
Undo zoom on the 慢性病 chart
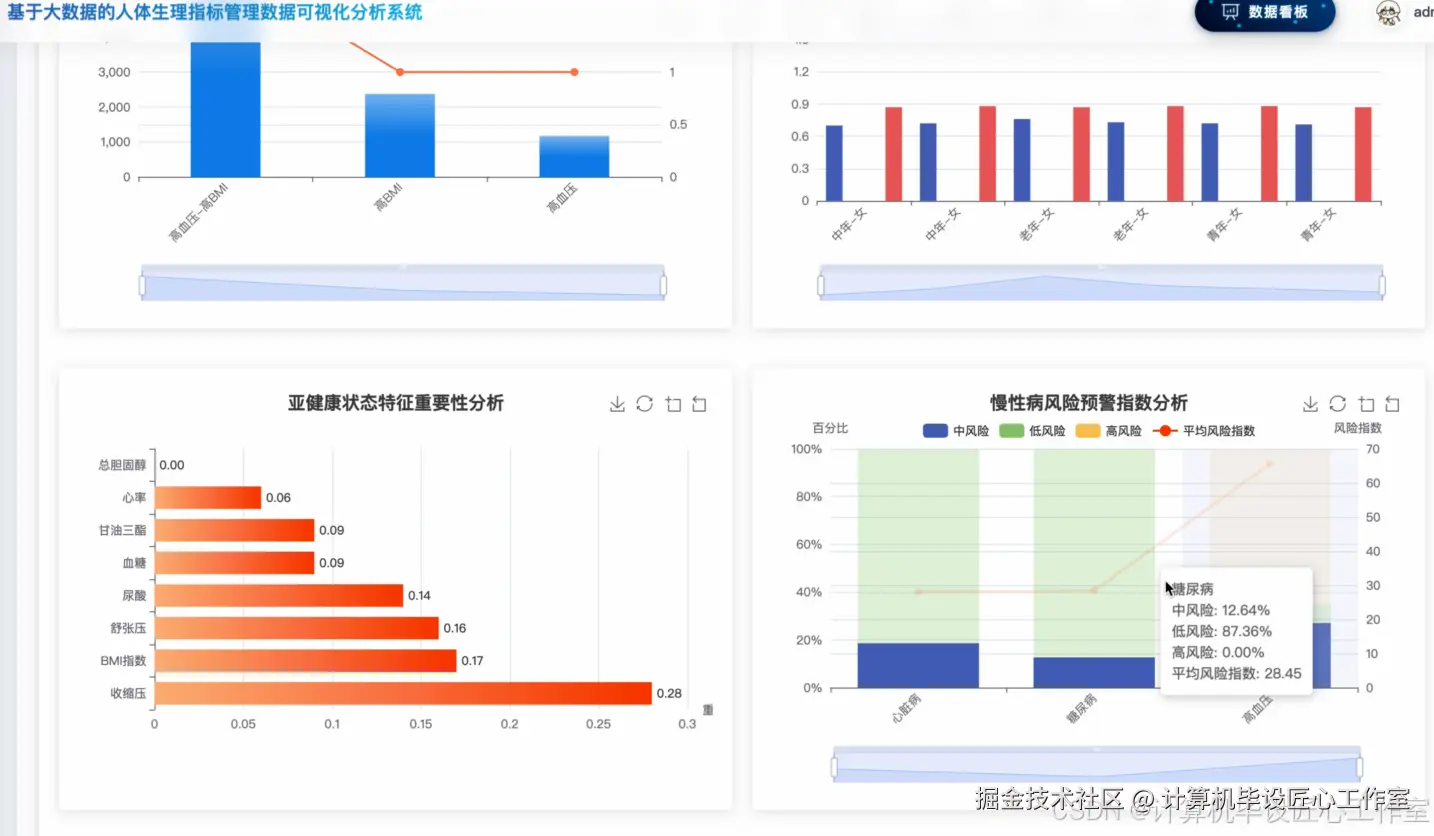[x=1392, y=404]
